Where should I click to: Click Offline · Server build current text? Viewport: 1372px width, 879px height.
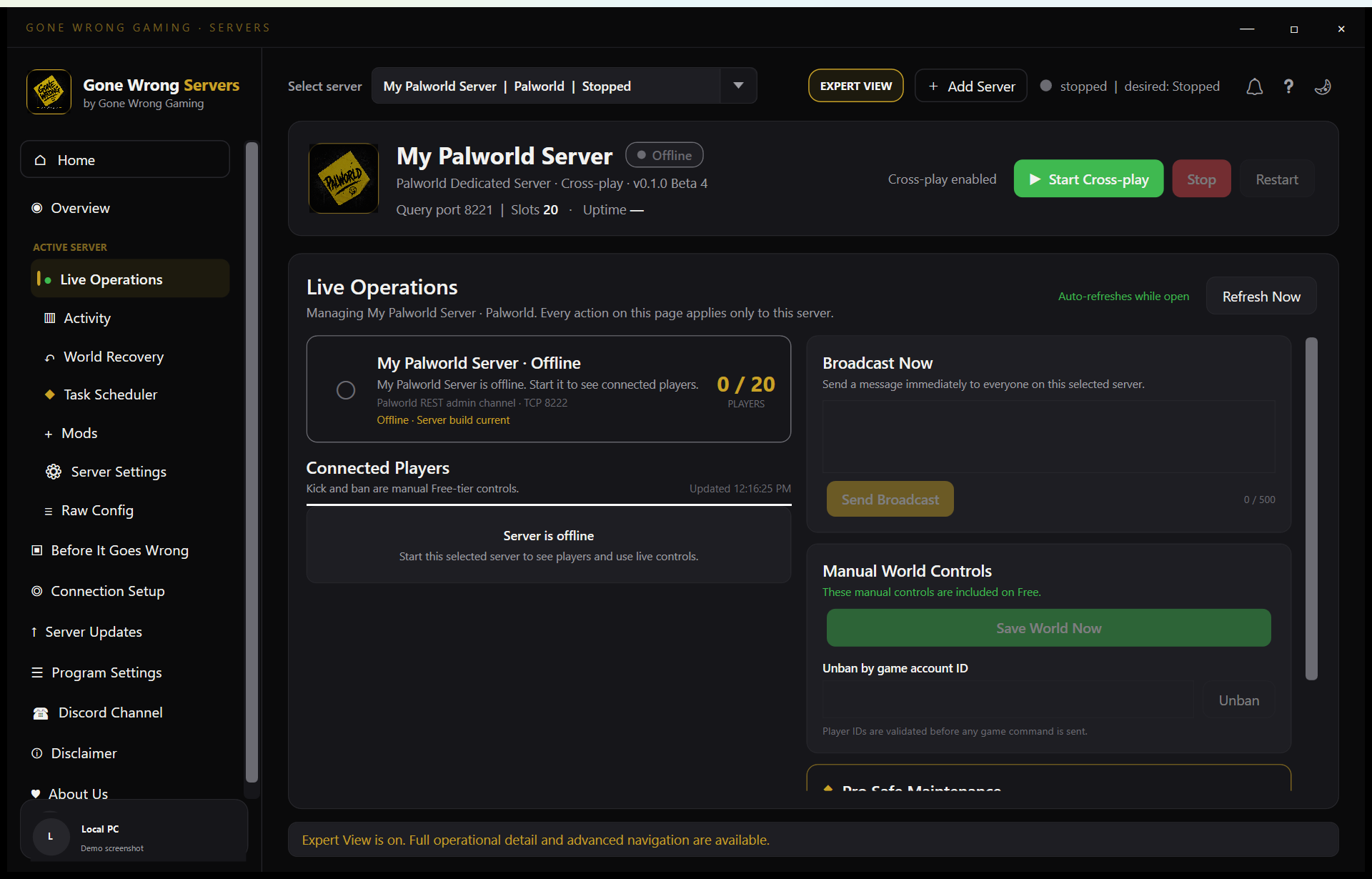point(443,419)
